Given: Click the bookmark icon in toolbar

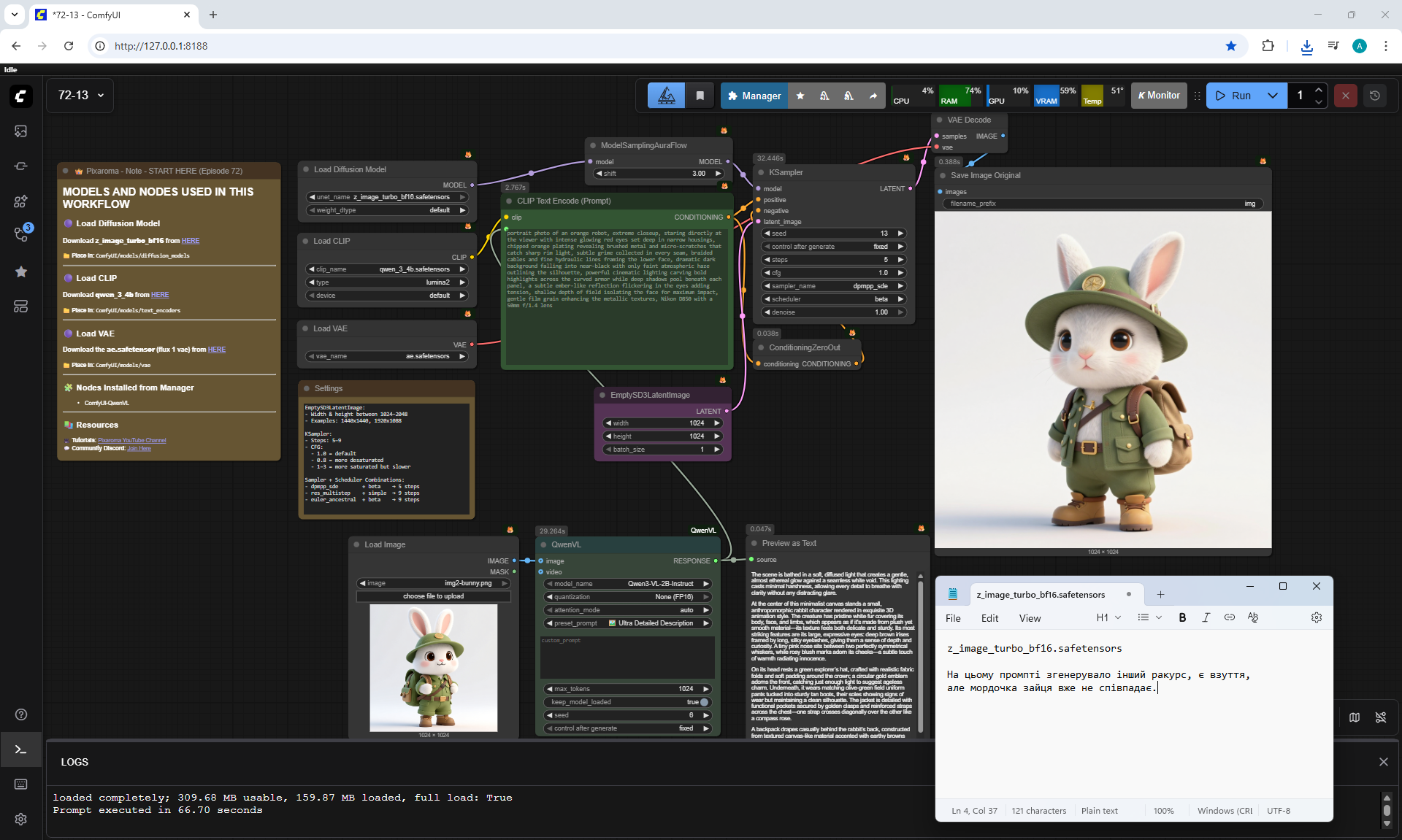Looking at the screenshot, I should (x=700, y=96).
